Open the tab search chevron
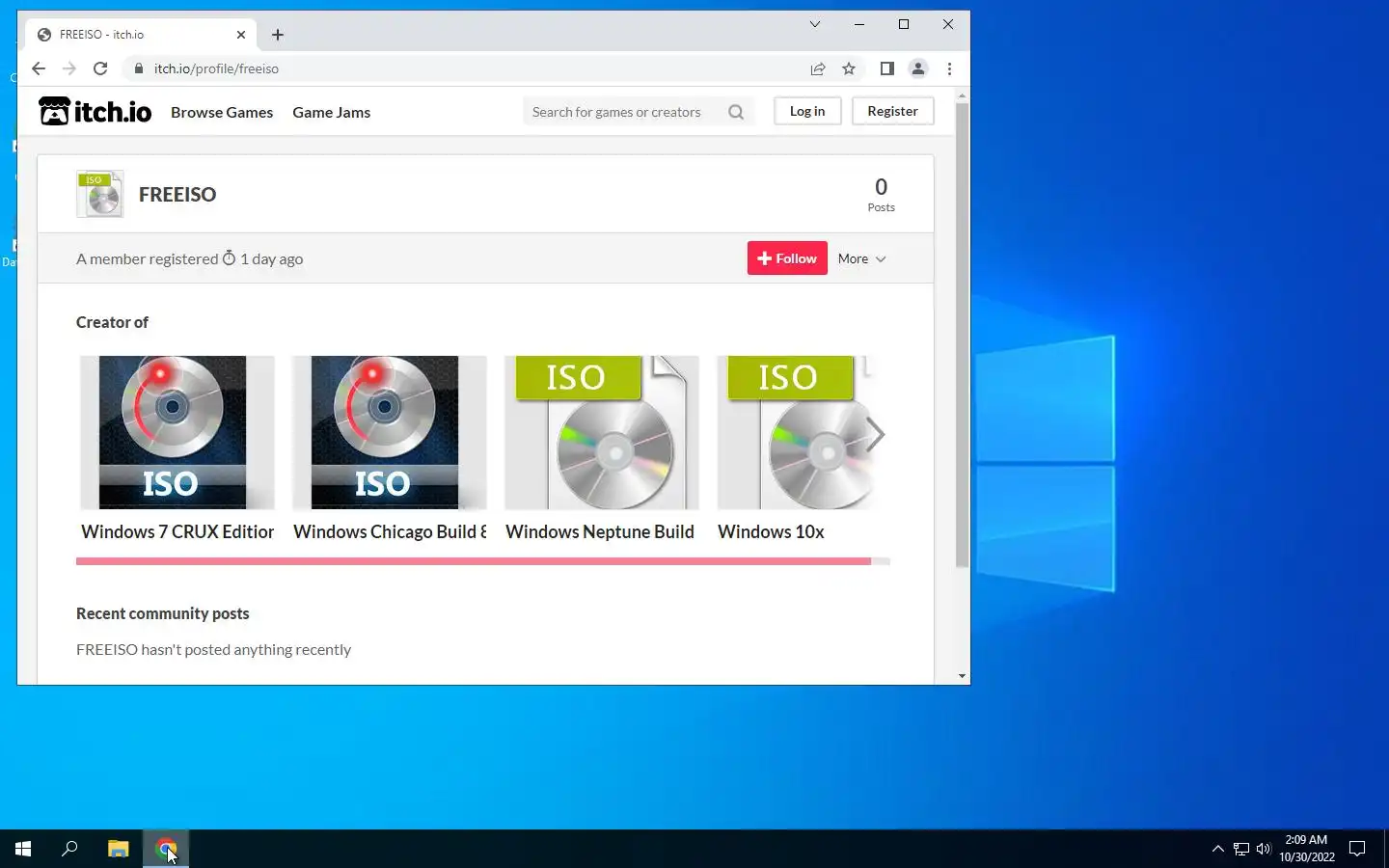The height and width of the screenshot is (868, 1389). tap(815, 24)
